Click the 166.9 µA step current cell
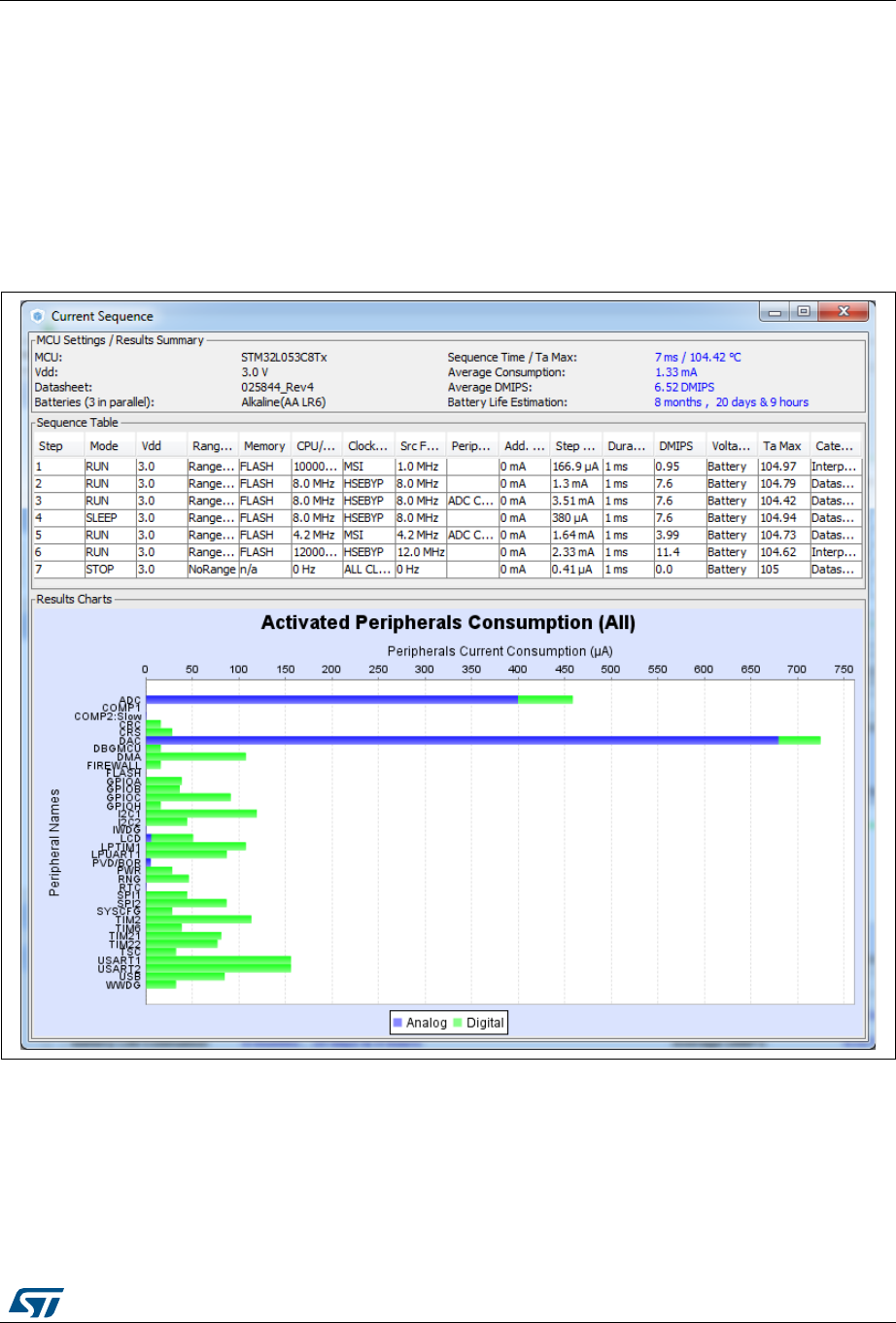This screenshot has height=1323, width=896. tap(575, 467)
